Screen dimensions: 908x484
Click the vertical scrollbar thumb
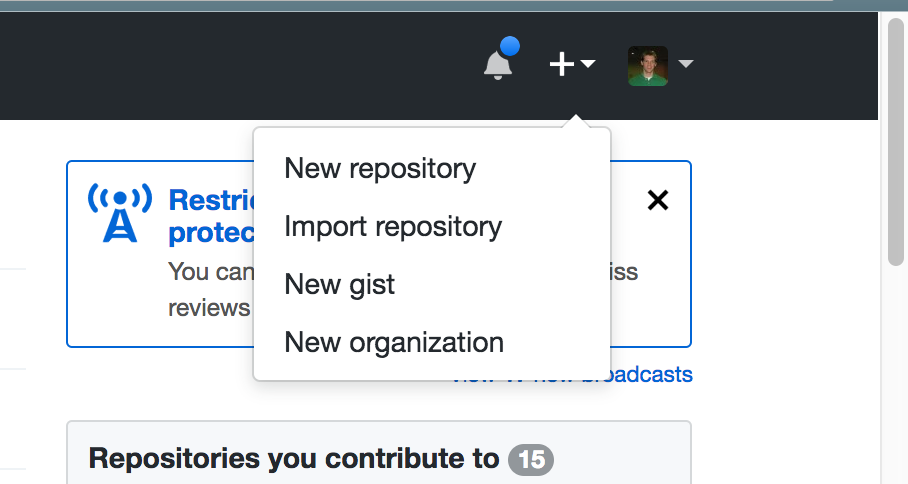tap(896, 140)
